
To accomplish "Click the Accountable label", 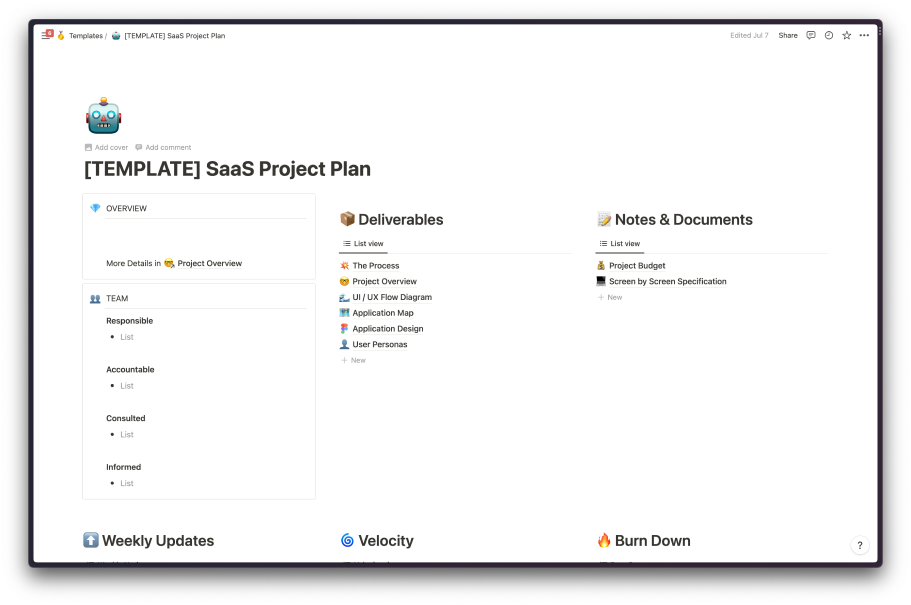I will coord(130,370).
